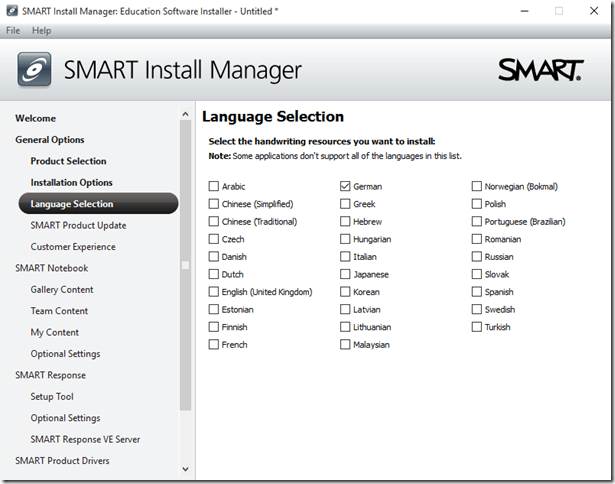Image resolution: width=615 pixels, height=484 pixels.
Task: Go to the Welcome page
Action: 36,118
